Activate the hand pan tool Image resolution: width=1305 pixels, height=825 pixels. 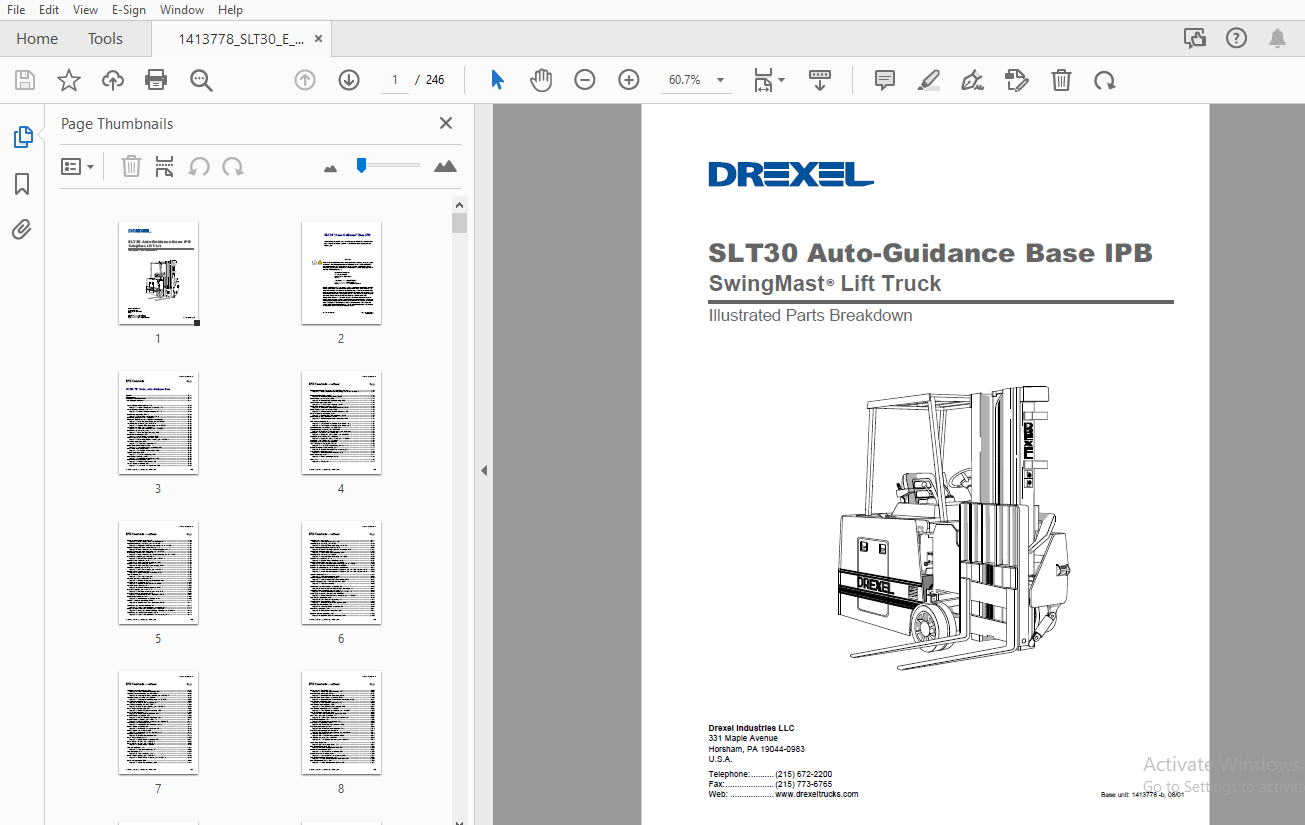(x=541, y=80)
